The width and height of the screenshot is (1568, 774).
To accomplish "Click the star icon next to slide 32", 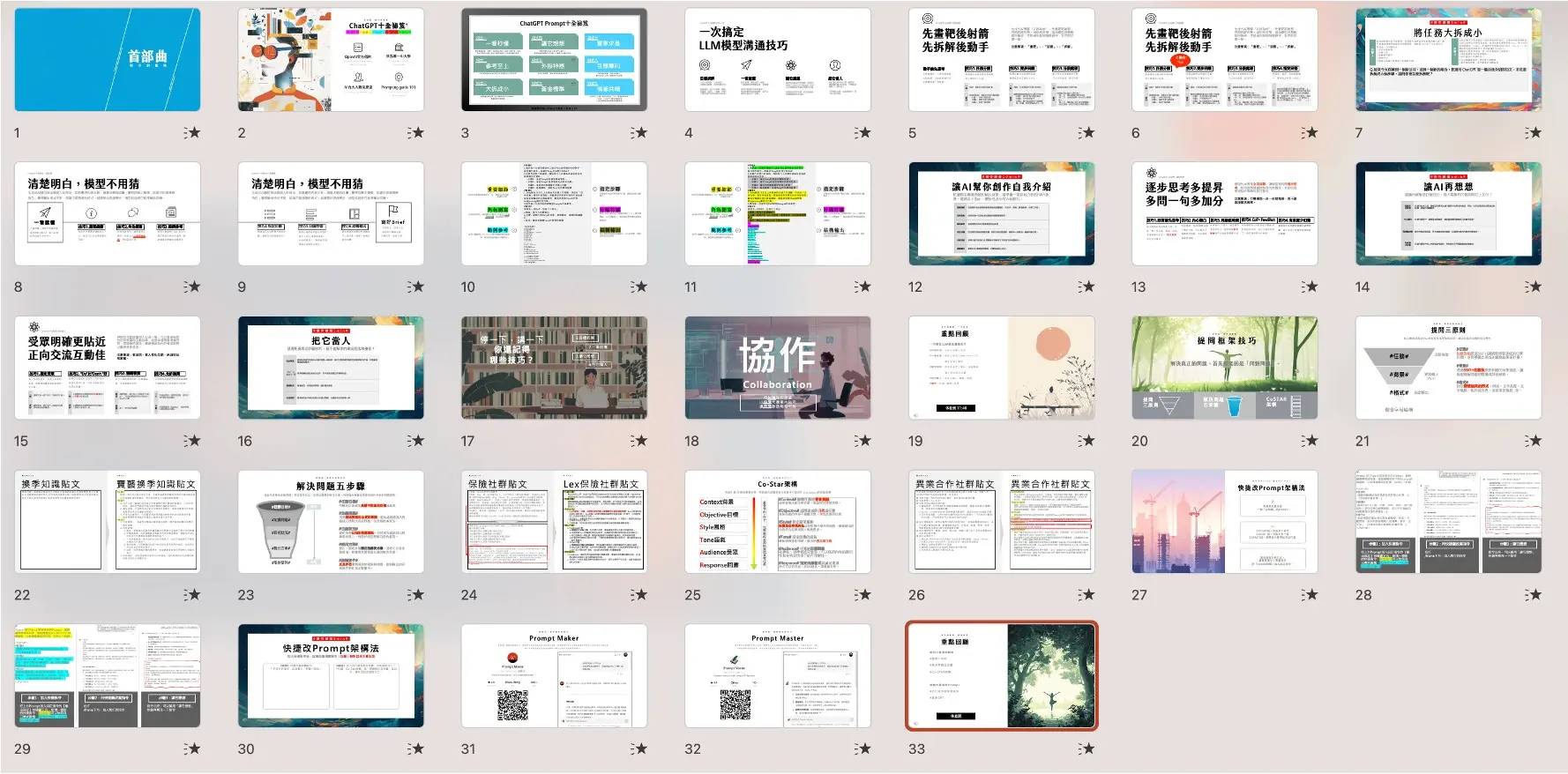I will (863, 748).
